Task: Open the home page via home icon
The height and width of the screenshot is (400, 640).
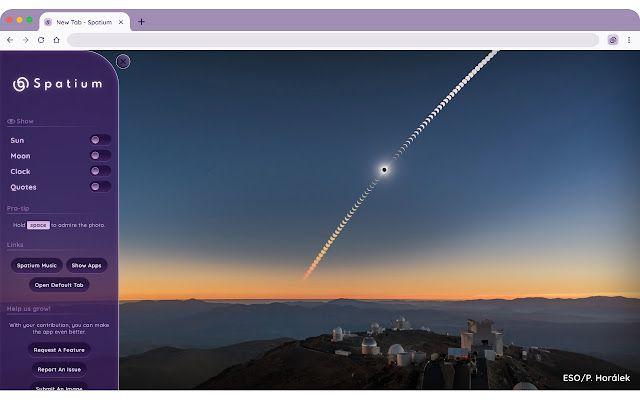Action: [56, 40]
